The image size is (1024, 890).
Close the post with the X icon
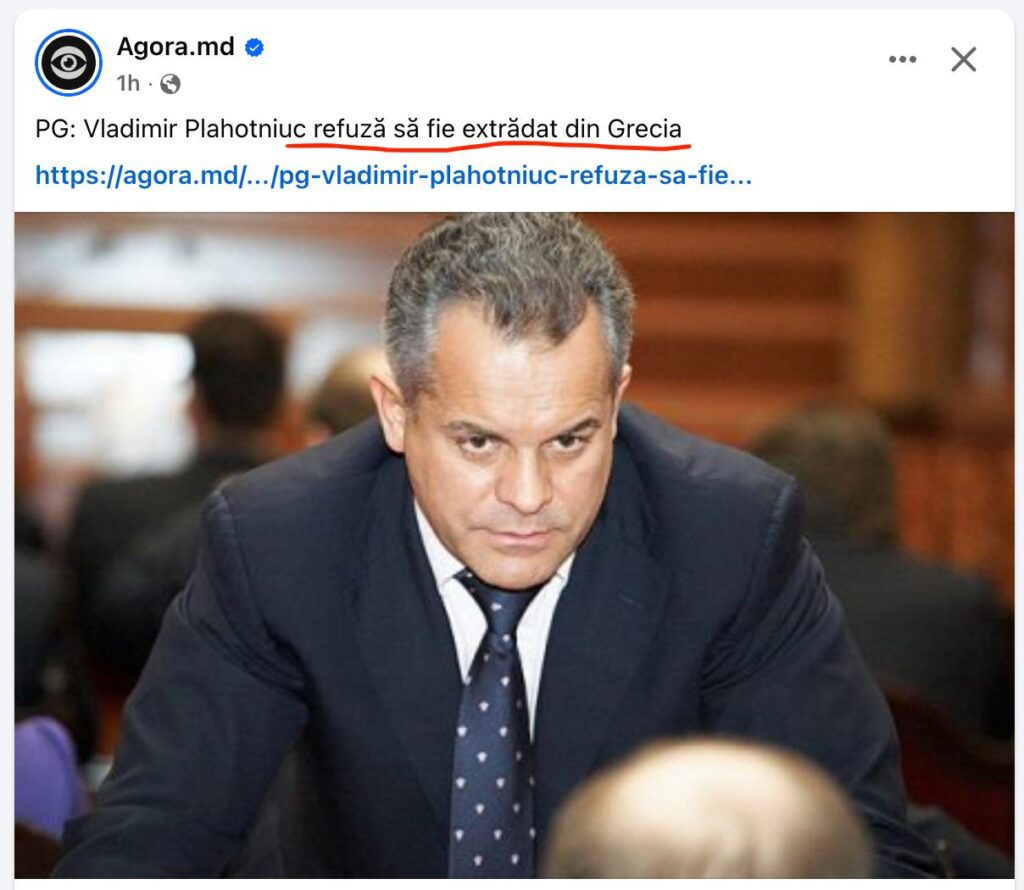[963, 59]
